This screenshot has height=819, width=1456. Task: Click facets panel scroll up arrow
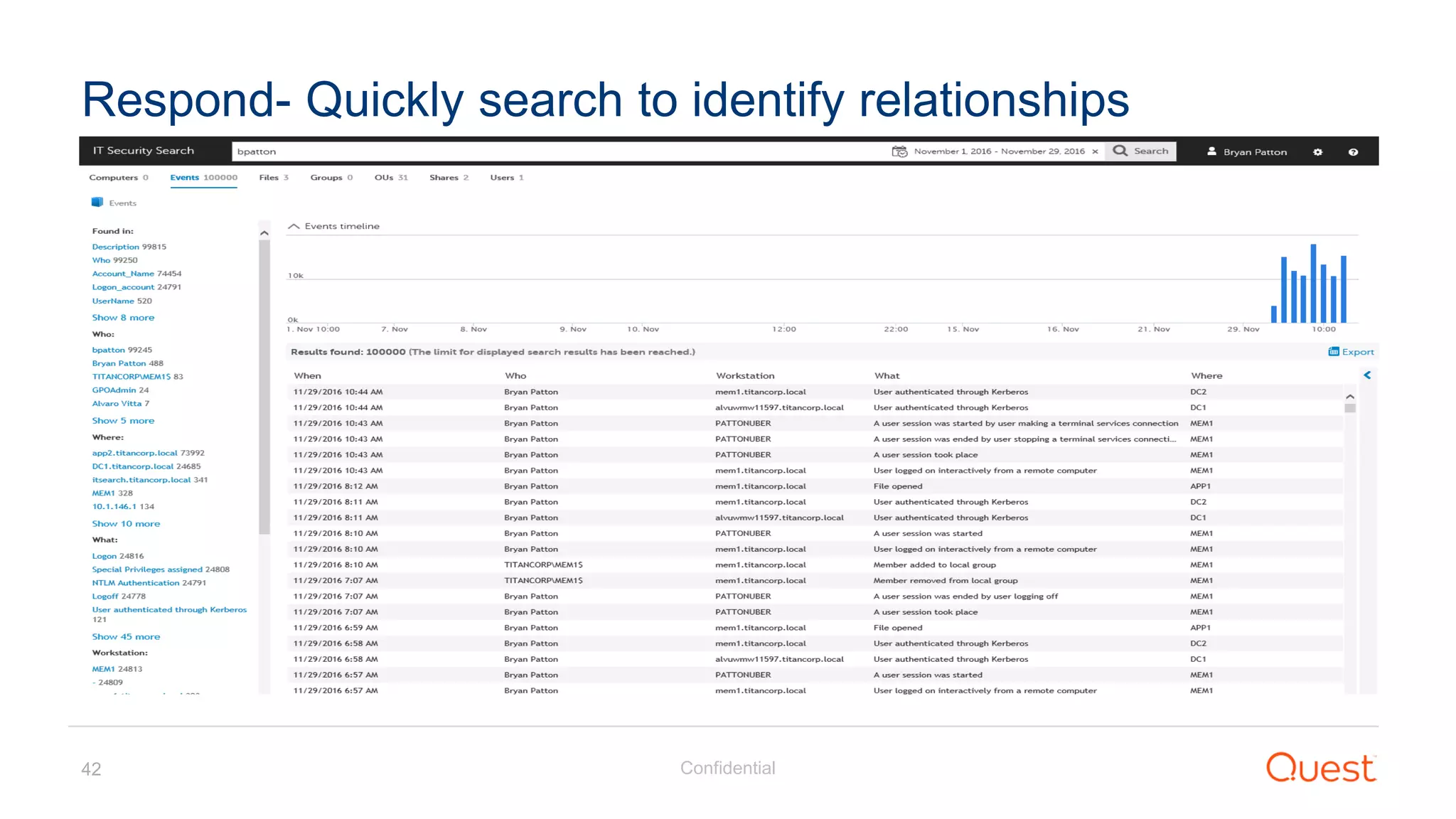[264, 233]
